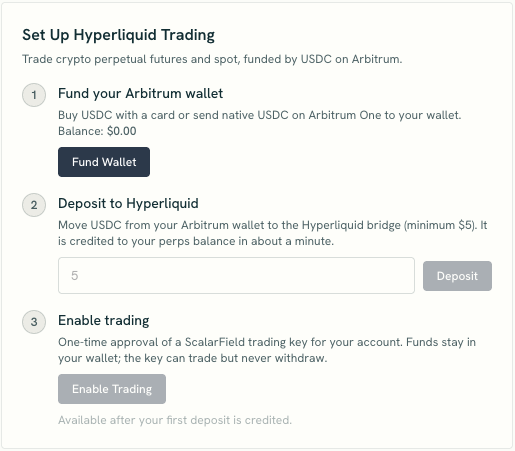515x451 pixels.
Task: Click the Arbitrum One text in step 1
Action: coord(345,115)
